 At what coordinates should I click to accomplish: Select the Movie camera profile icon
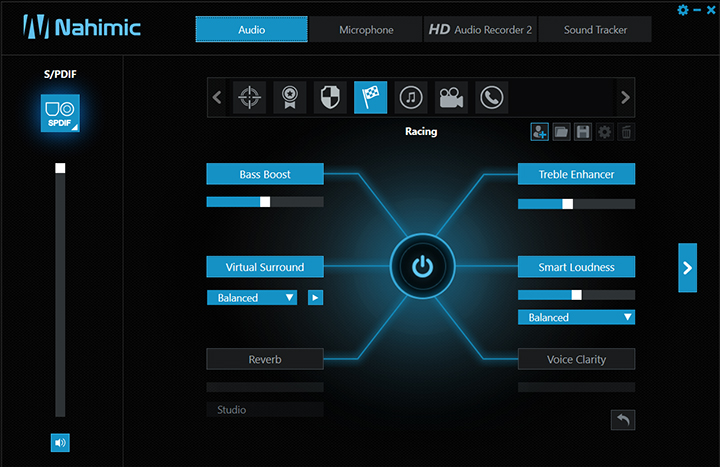point(451,97)
